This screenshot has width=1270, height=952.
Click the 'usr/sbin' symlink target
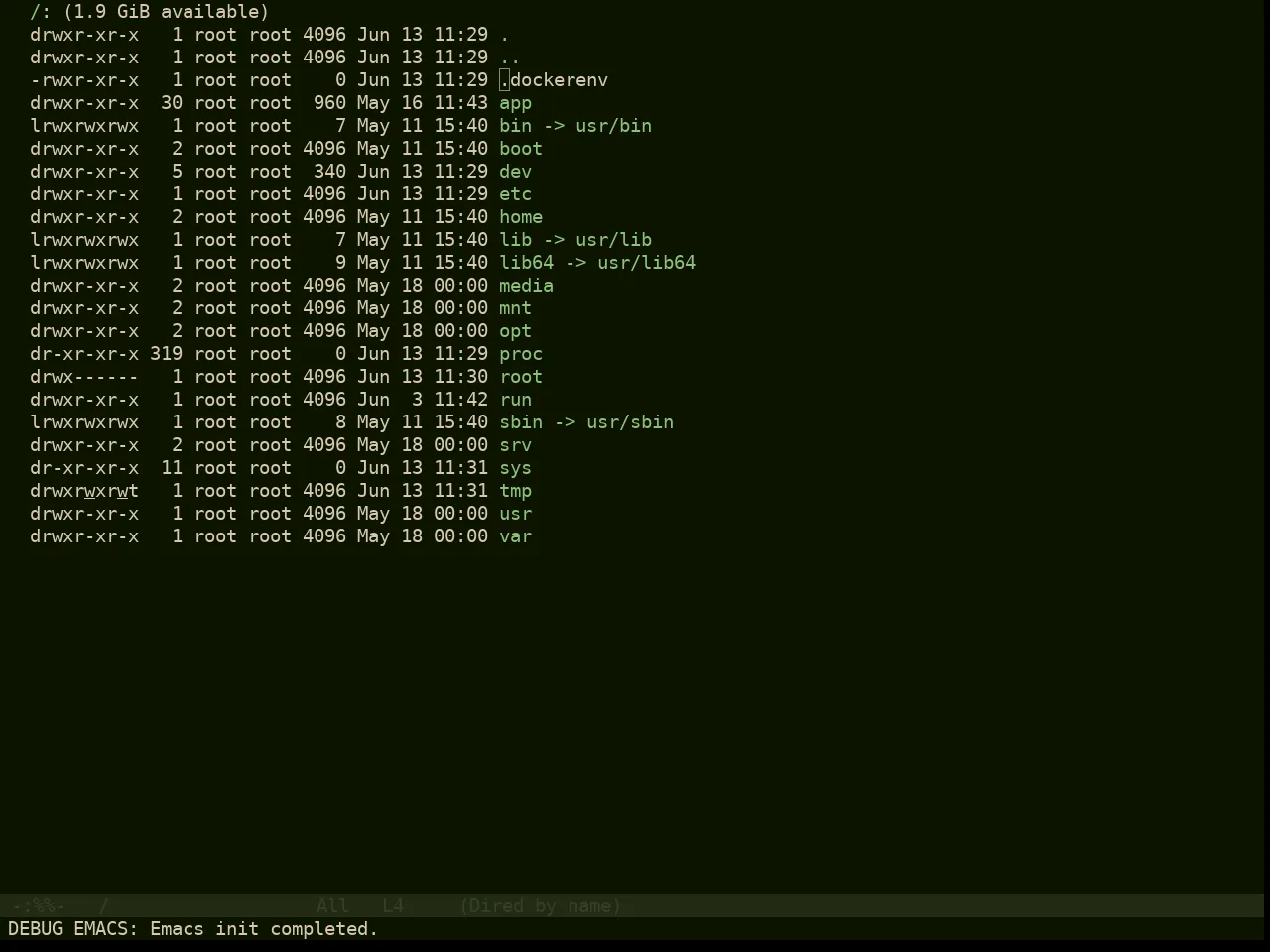click(x=630, y=422)
